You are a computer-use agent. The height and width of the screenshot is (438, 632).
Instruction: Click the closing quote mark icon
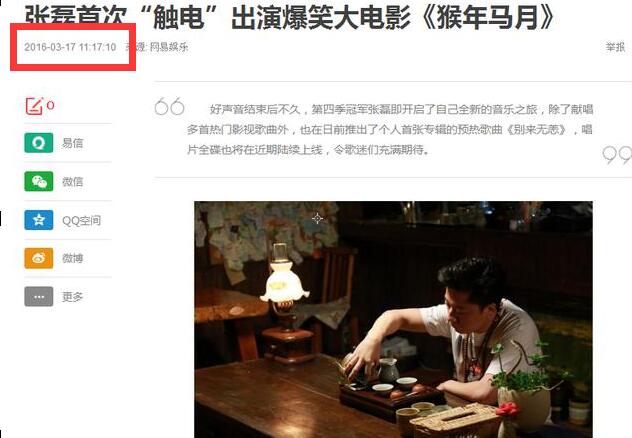coord(617,155)
